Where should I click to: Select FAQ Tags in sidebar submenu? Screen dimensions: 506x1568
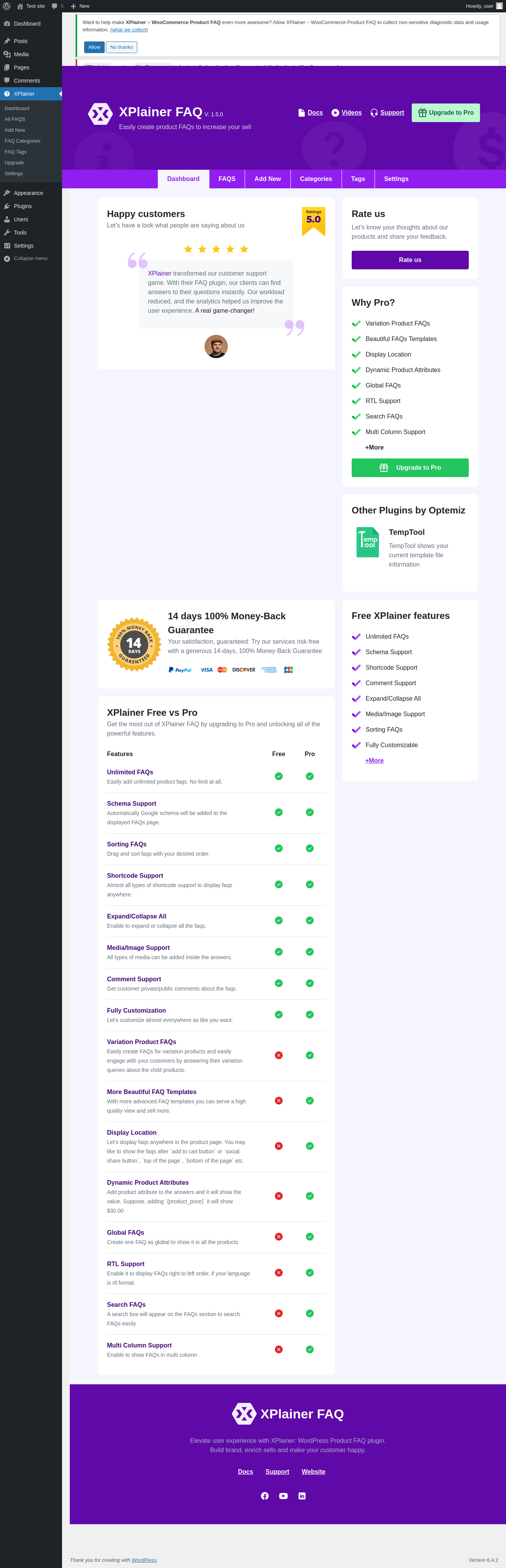16,152
